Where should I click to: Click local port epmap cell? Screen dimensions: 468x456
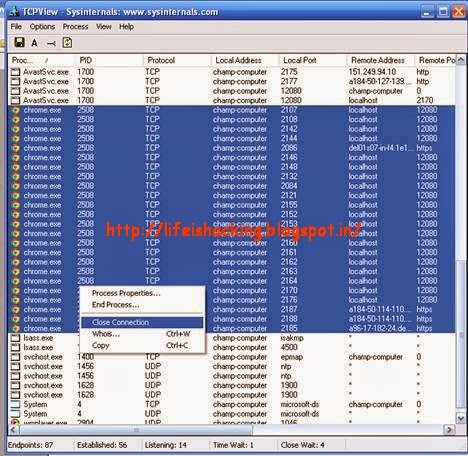point(291,357)
